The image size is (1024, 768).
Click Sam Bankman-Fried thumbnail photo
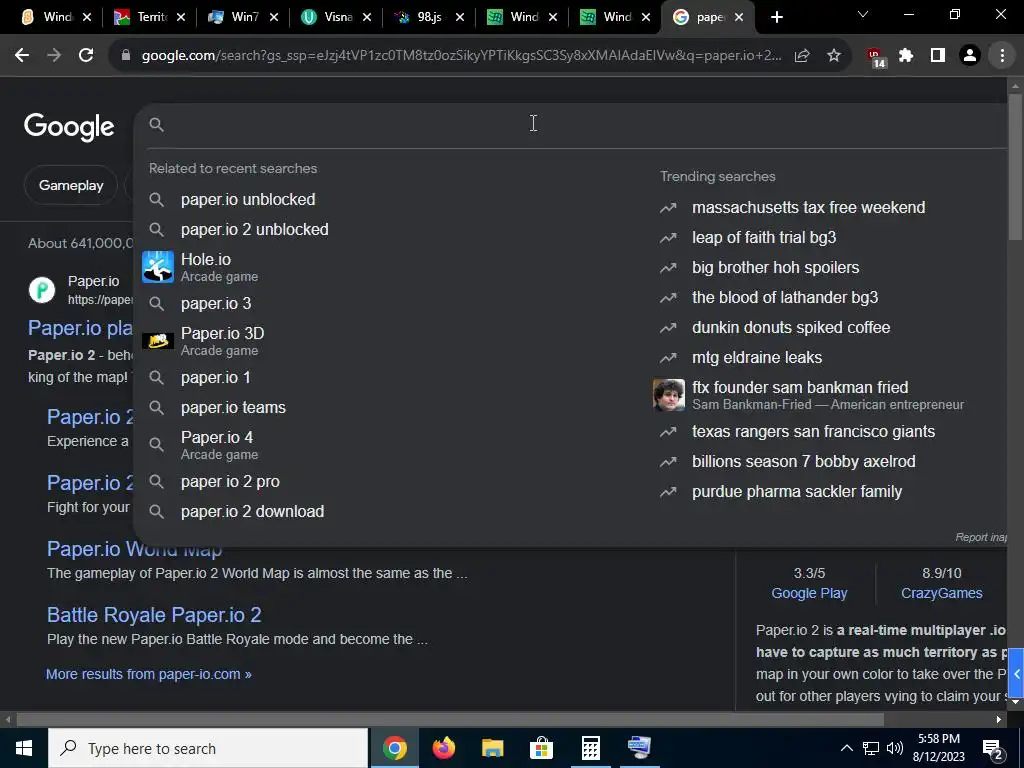[669, 394]
